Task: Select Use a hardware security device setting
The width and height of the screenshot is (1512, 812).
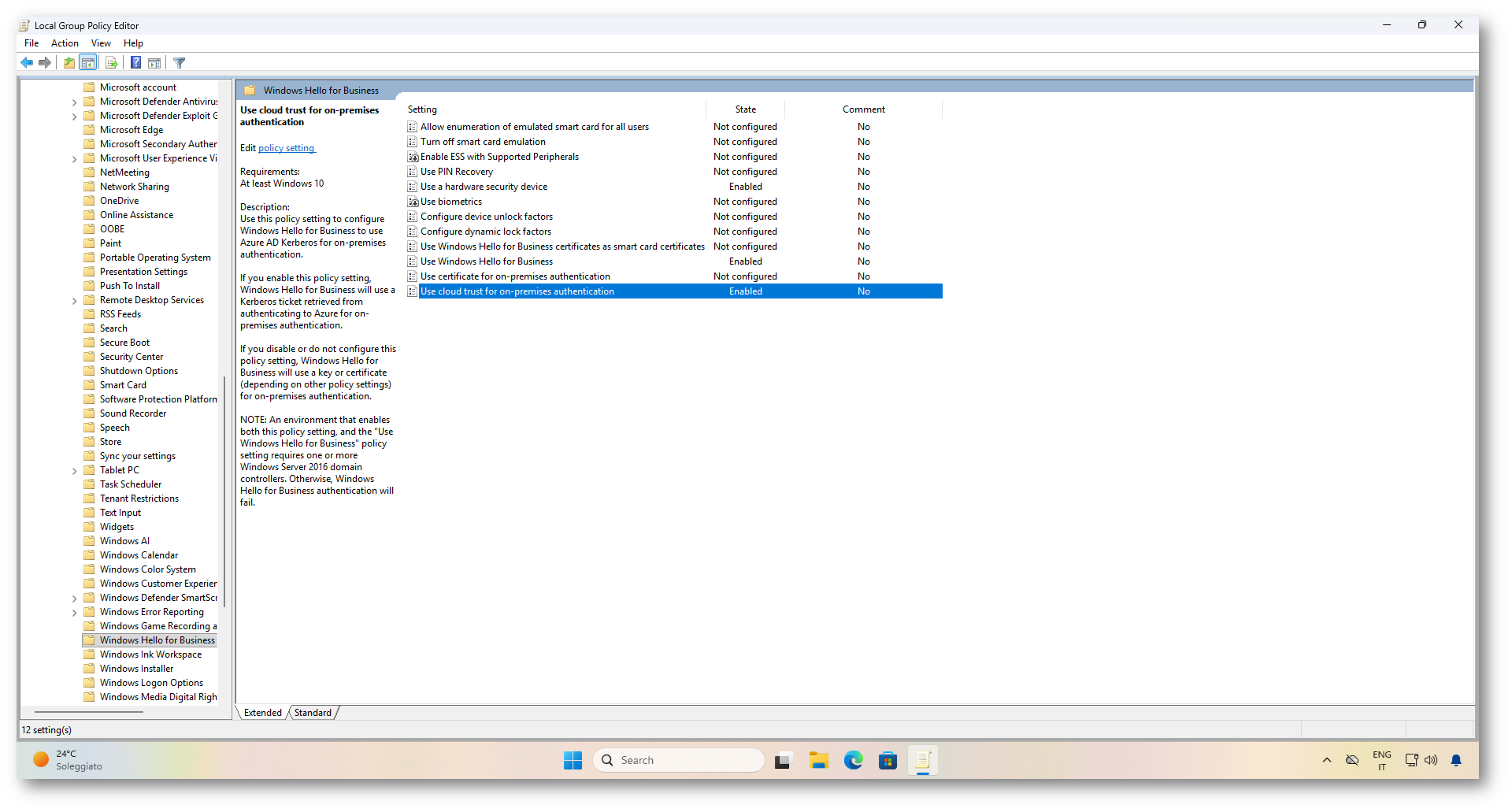Action: [484, 187]
